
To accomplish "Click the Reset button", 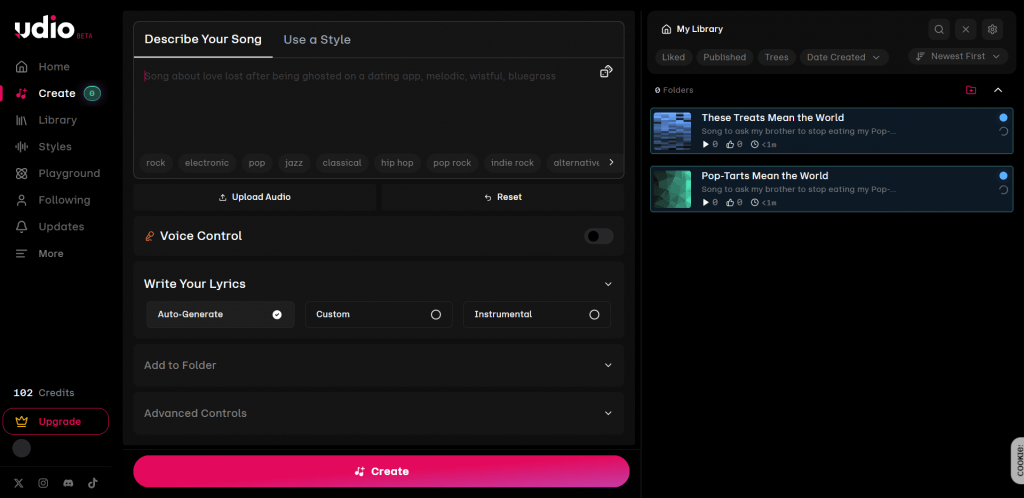I will pyautogui.click(x=503, y=197).
